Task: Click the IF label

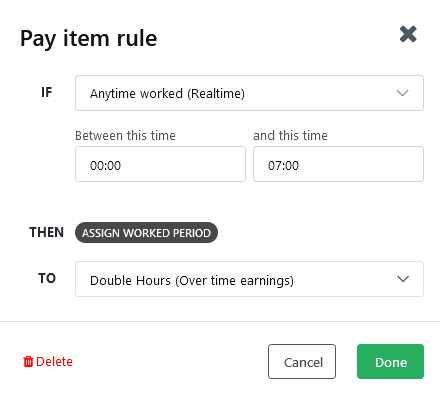Action: [x=47, y=92]
